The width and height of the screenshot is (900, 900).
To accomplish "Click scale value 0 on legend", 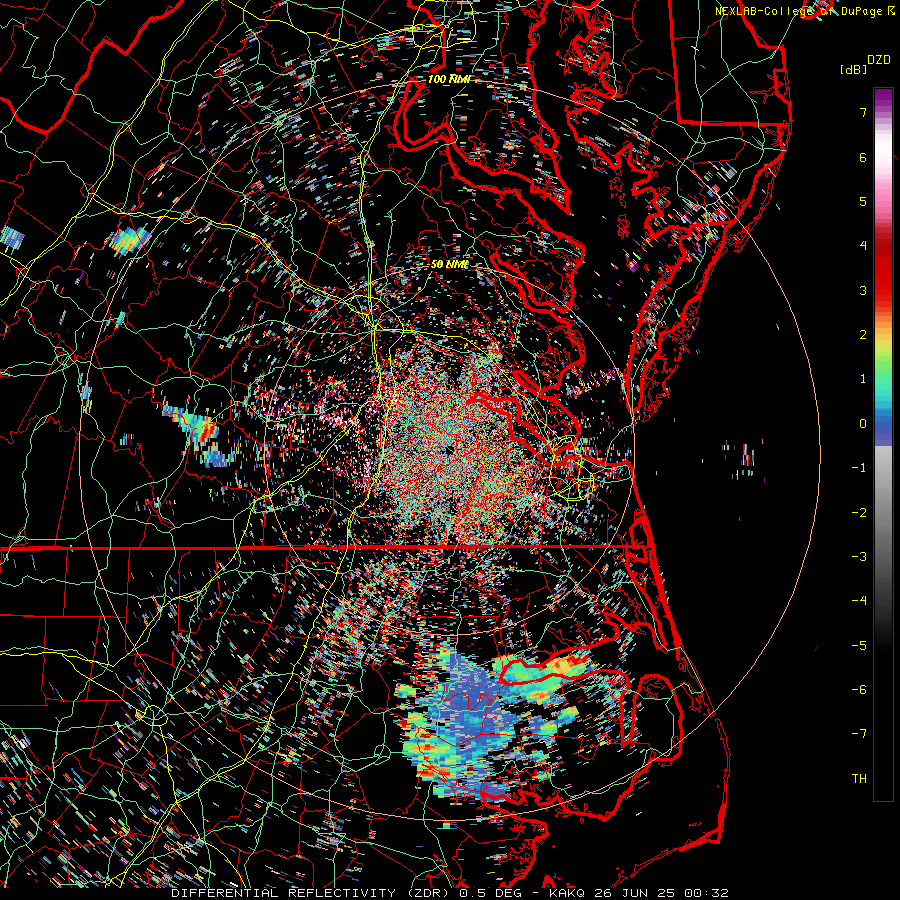I will point(863,424).
